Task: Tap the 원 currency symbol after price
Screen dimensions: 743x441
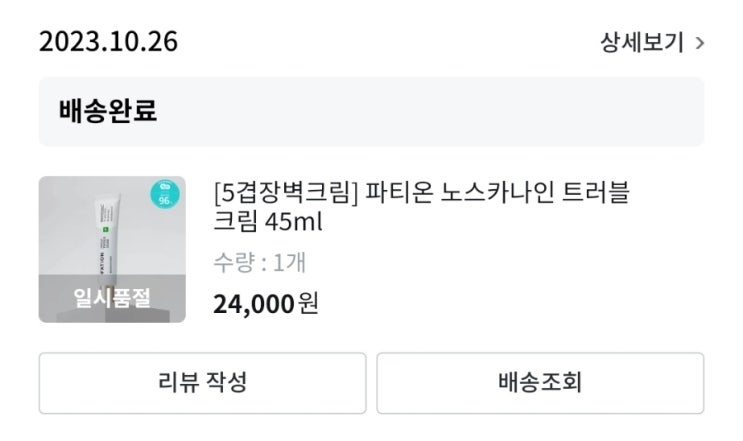Action: click(308, 303)
